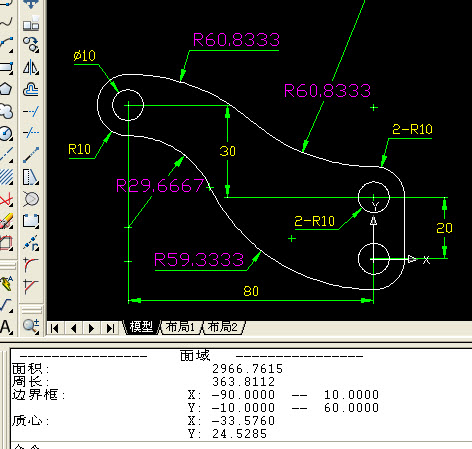This screenshot has width=472, height=449.
Task: Click the 30 vertical dimension text
Action: point(228,151)
